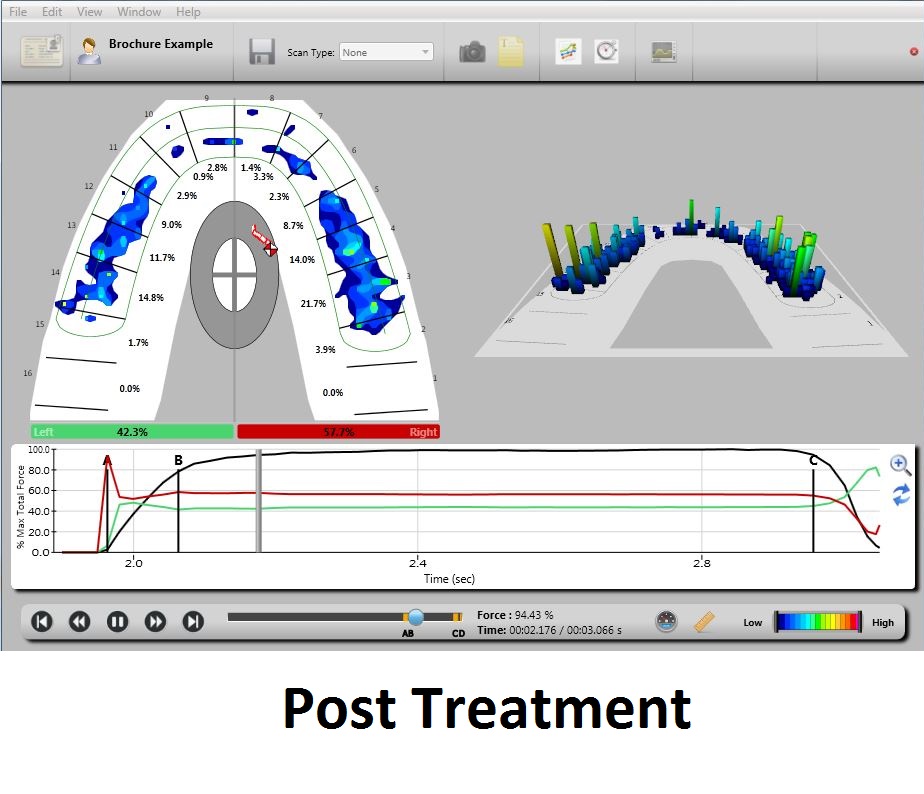The image size is (924, 794).
Task: Skip to the first frame
Action: pos(42,622)
